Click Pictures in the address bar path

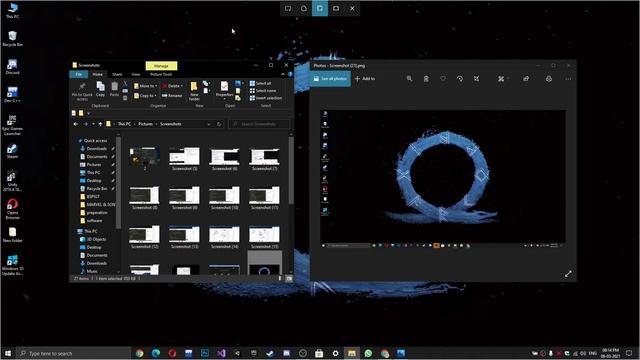[145, 124]
